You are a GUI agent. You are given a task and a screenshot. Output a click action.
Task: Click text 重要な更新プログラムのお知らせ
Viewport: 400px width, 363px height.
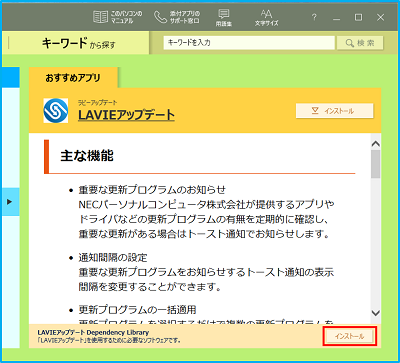pos(152,190)
